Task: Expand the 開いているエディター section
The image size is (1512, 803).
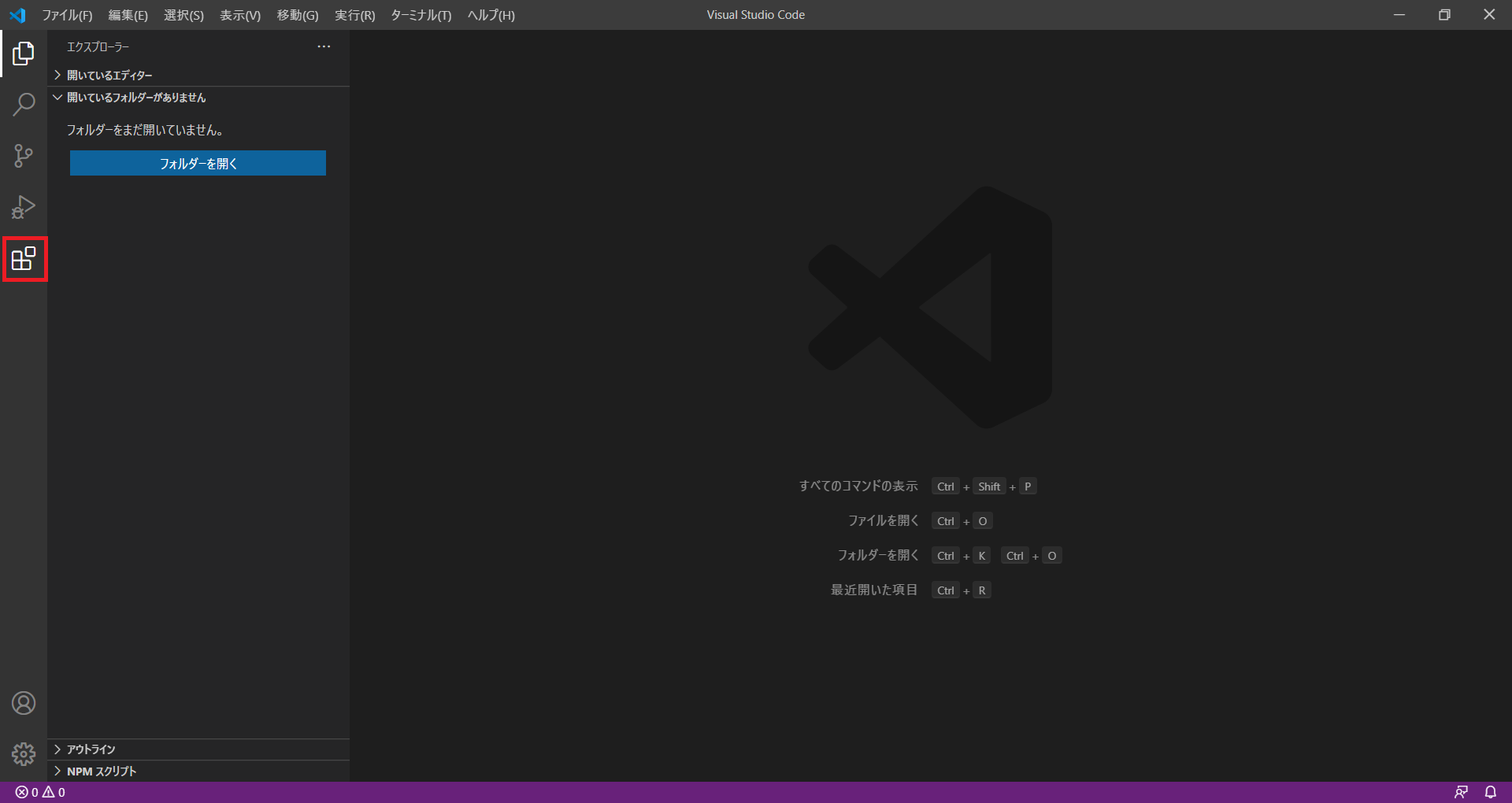Action: pyautogui.click(x=109, y=76)
